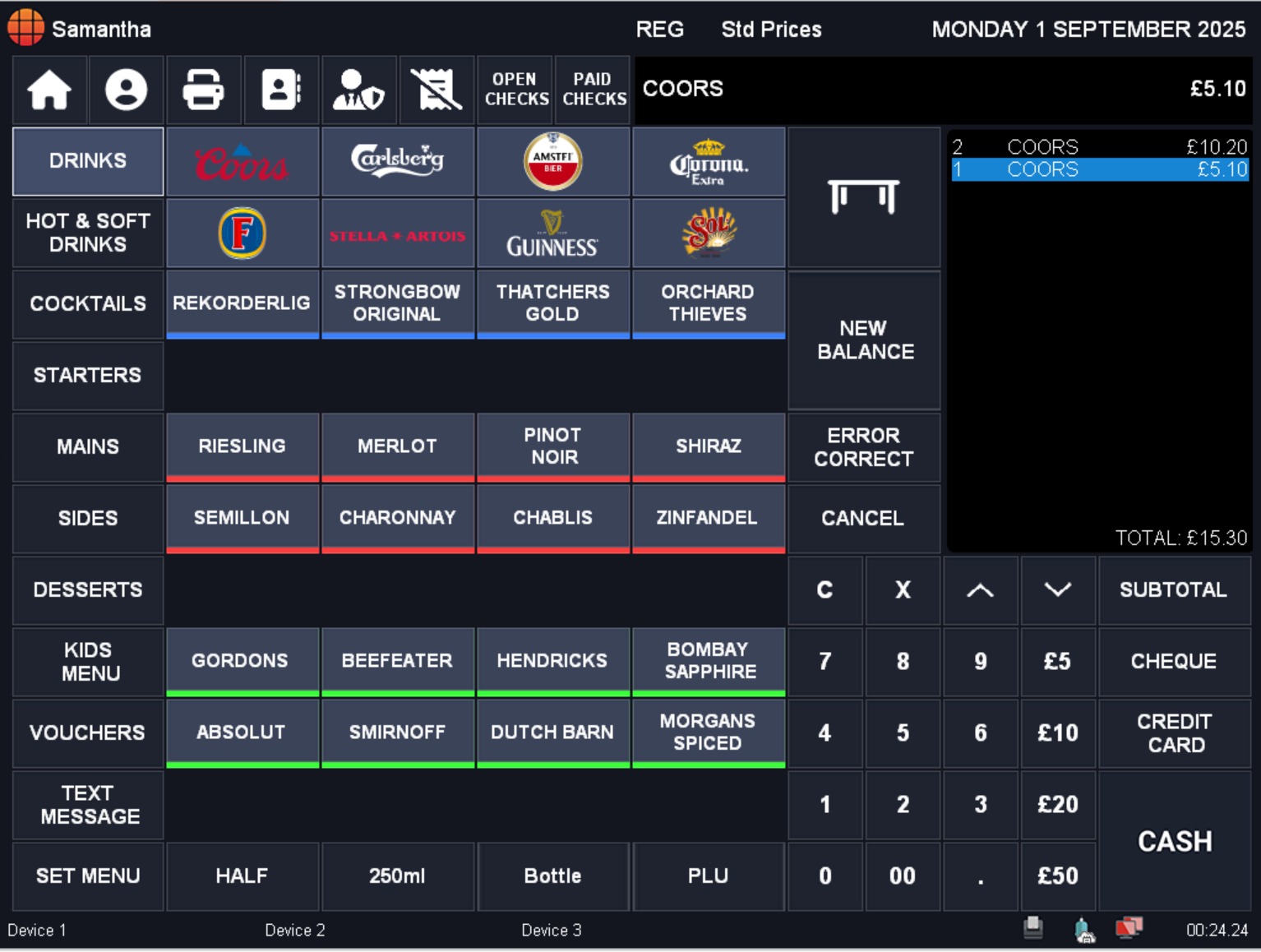Screen dimensions: 1261x952
Task: Click the manager shield icon
Action: [x=358, y=90]
